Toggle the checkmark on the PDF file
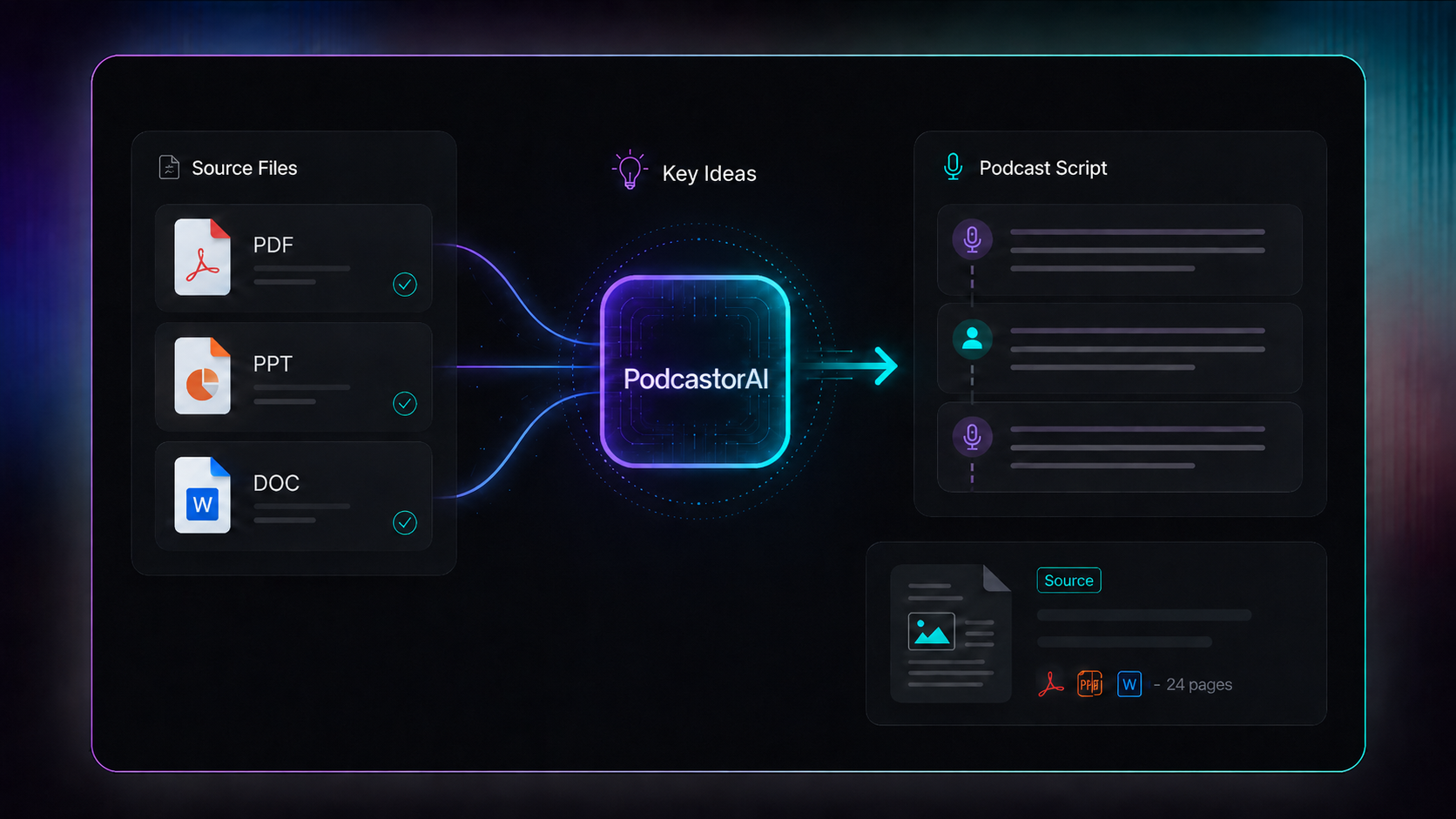This screenshot has height=819, width=1456. point(405,284)
